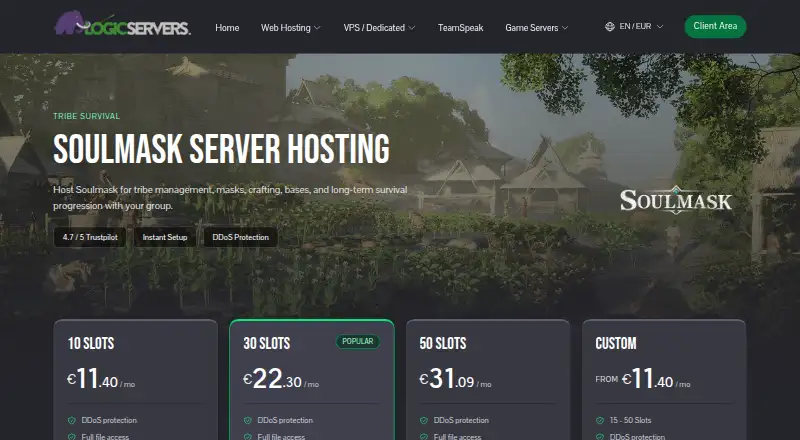Click DDoS protection text in 10 Slots card
This screenshot has height=440, width=800.
[109, 421]
